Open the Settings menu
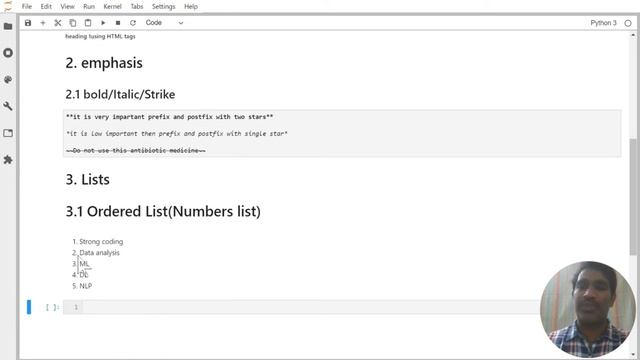Viewport: 640px width, 360px height. [x=163, y=7]
